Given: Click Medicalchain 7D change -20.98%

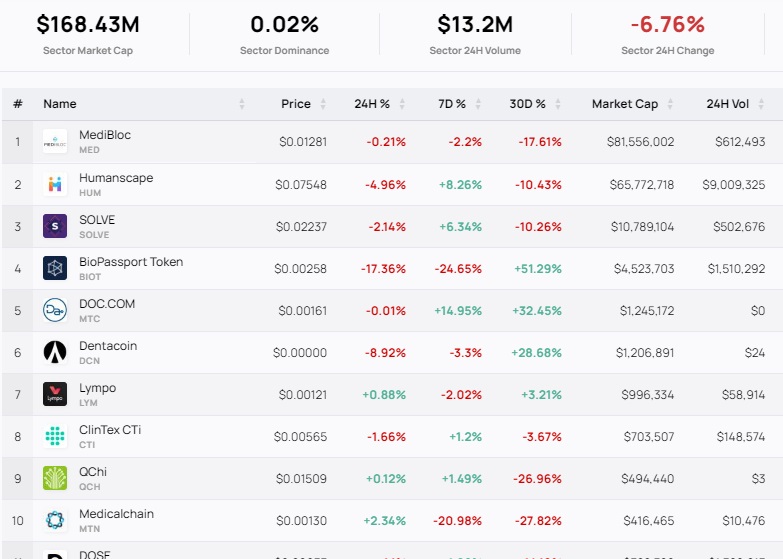Looking at the screenshot, I should [x=457, y=521].
